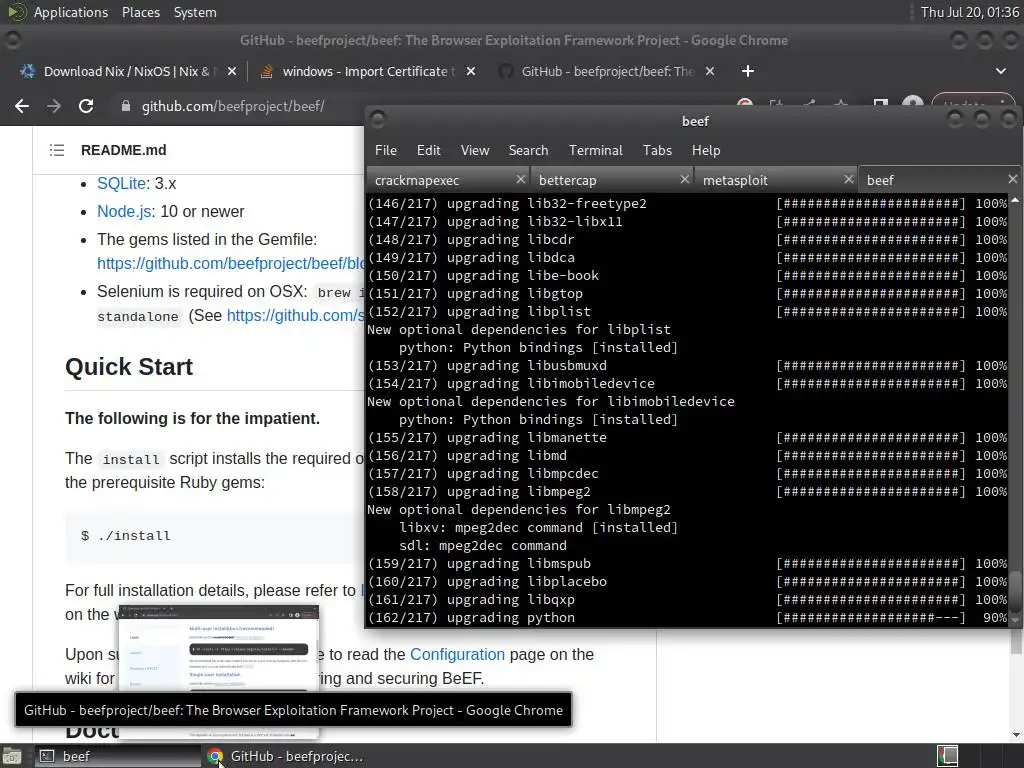Click the terminal window menu button
The width and height of the screenshot is (1024, 768).
(x=377, y=120)
